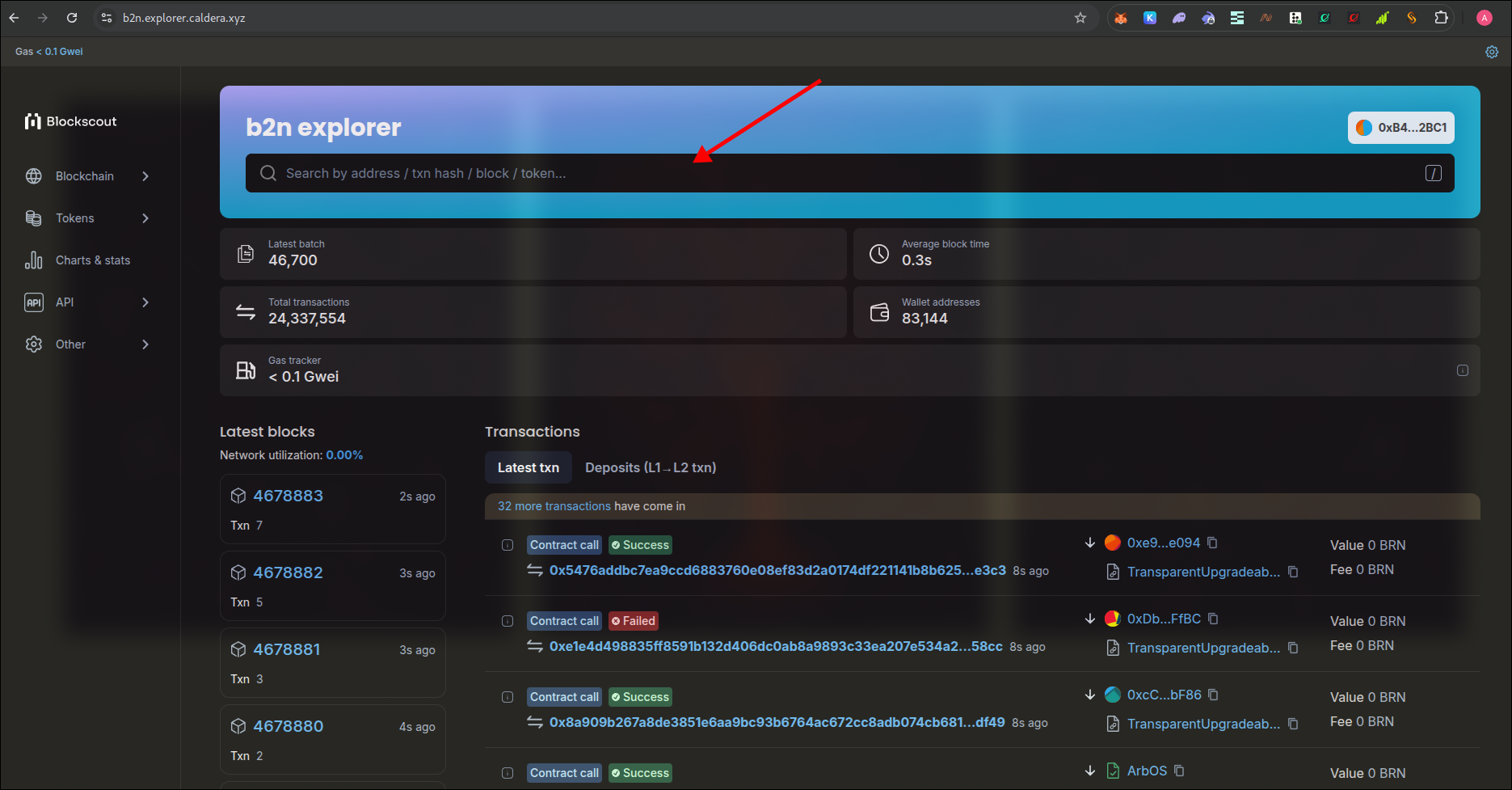Focus the search by address / txn hash field
1512x790 pixels.
(x=850, y=173)
